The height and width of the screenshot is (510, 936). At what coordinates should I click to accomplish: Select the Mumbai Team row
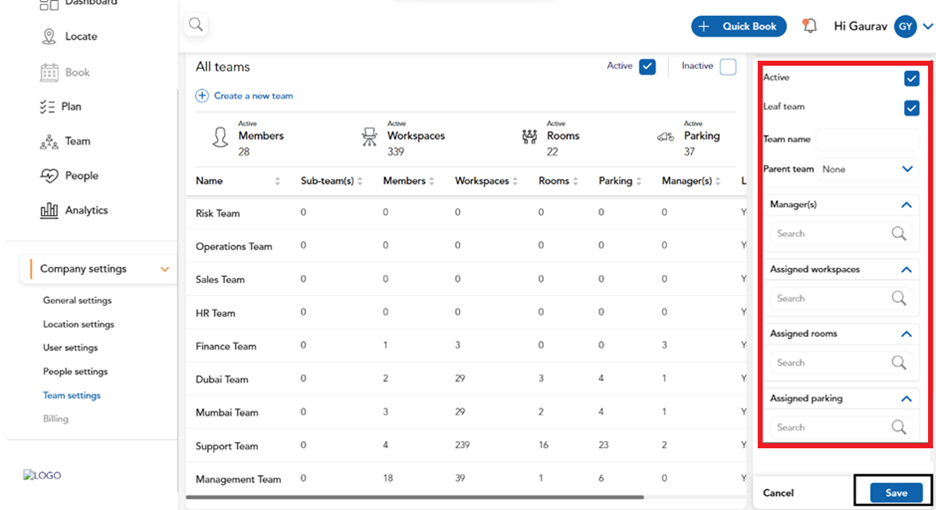tap(466, 412)
